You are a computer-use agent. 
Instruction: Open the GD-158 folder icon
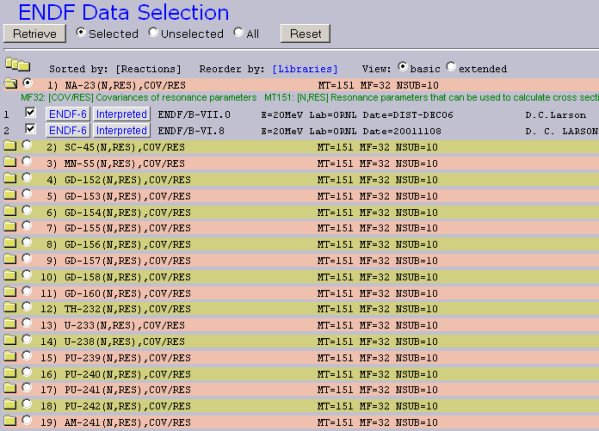(10, 276)
